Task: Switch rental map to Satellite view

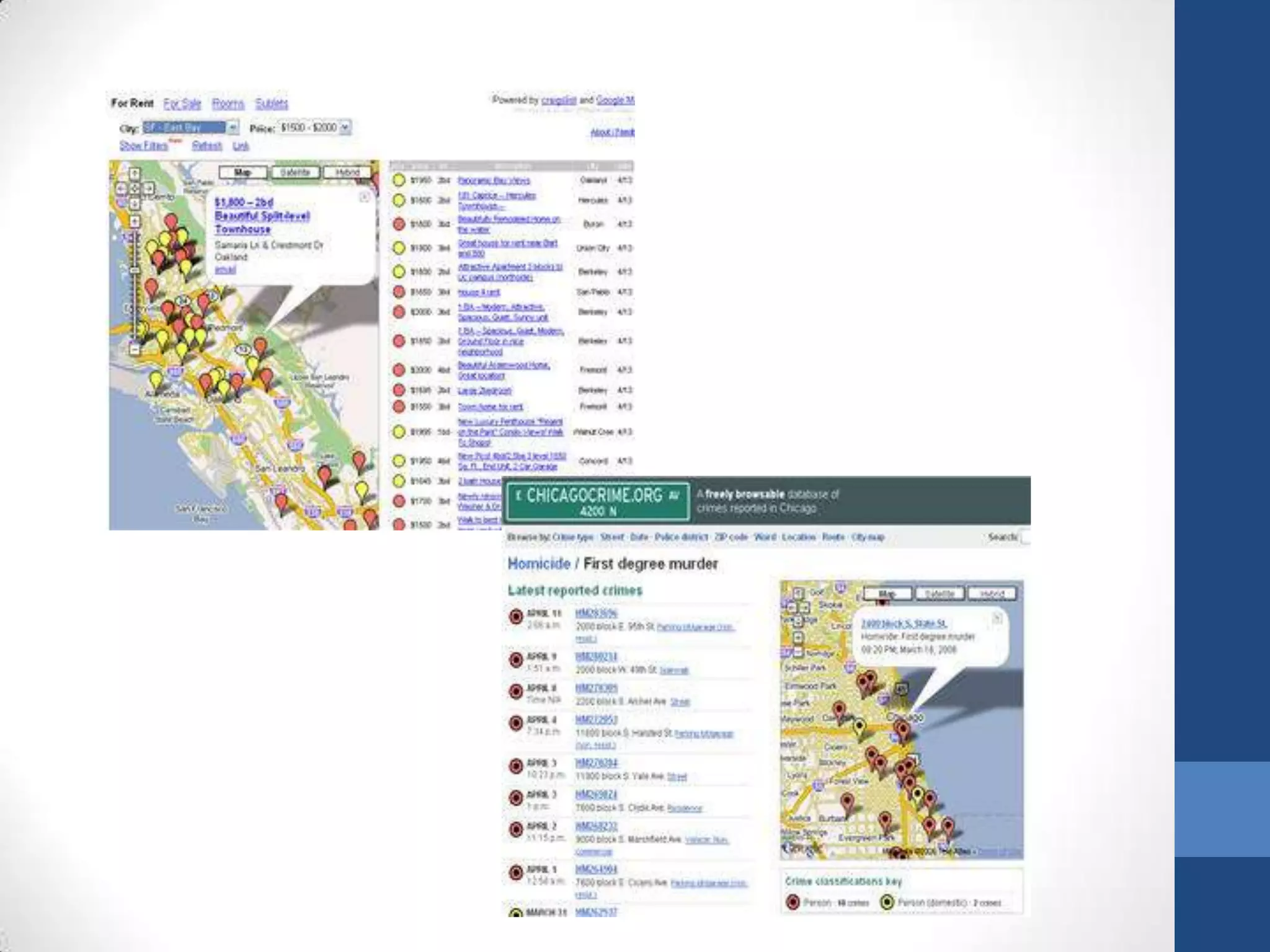Action: click(295, 172)
